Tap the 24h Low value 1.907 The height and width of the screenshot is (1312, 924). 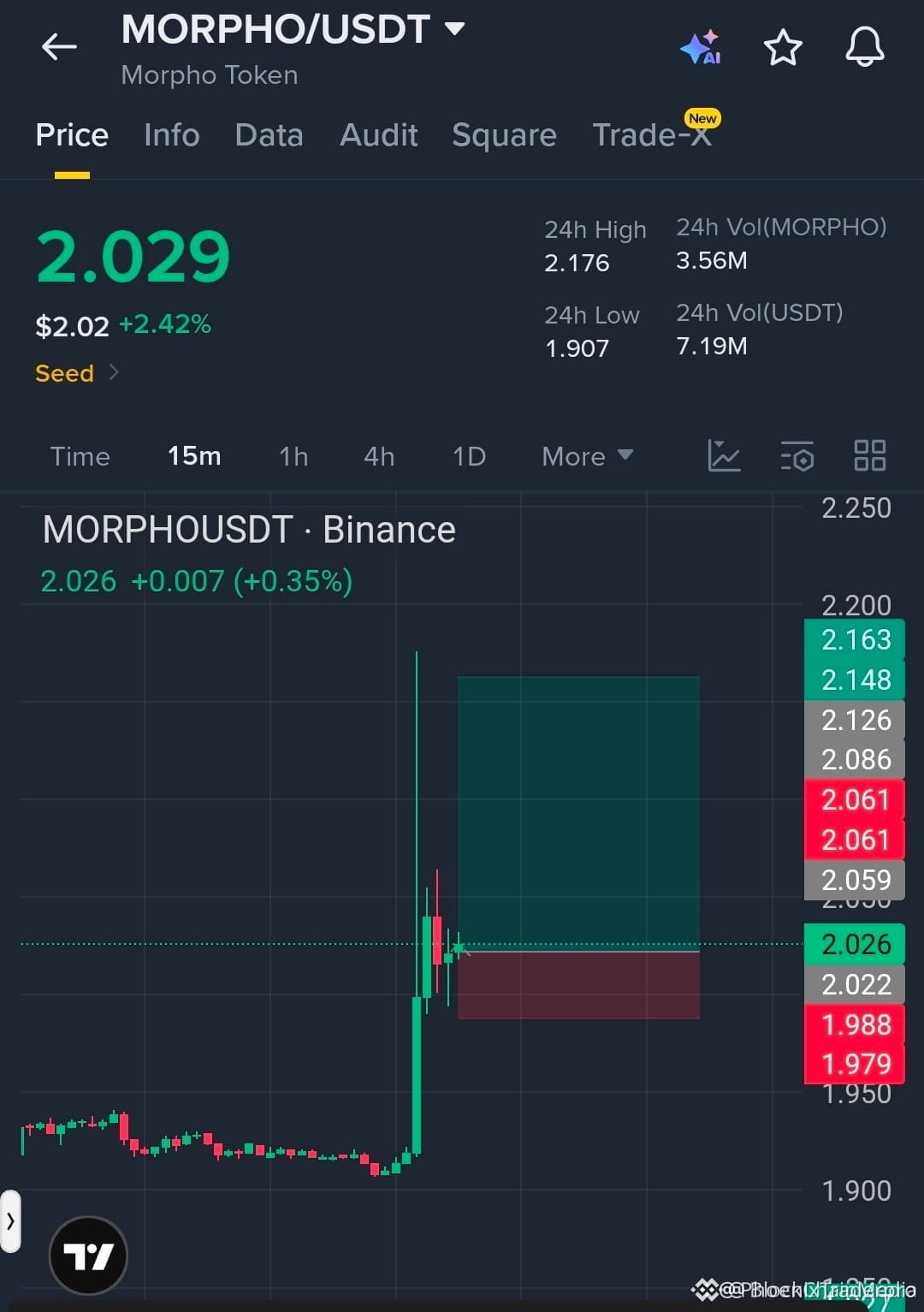click(x=577, y=348)
